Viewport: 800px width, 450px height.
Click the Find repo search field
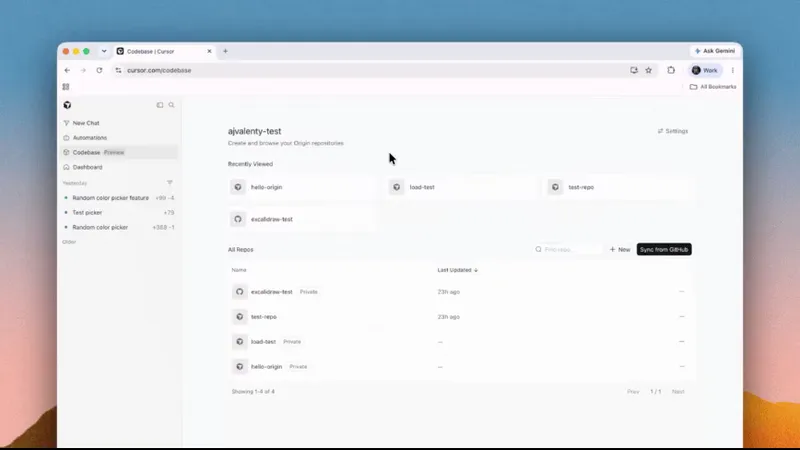(x=567, y=249)
